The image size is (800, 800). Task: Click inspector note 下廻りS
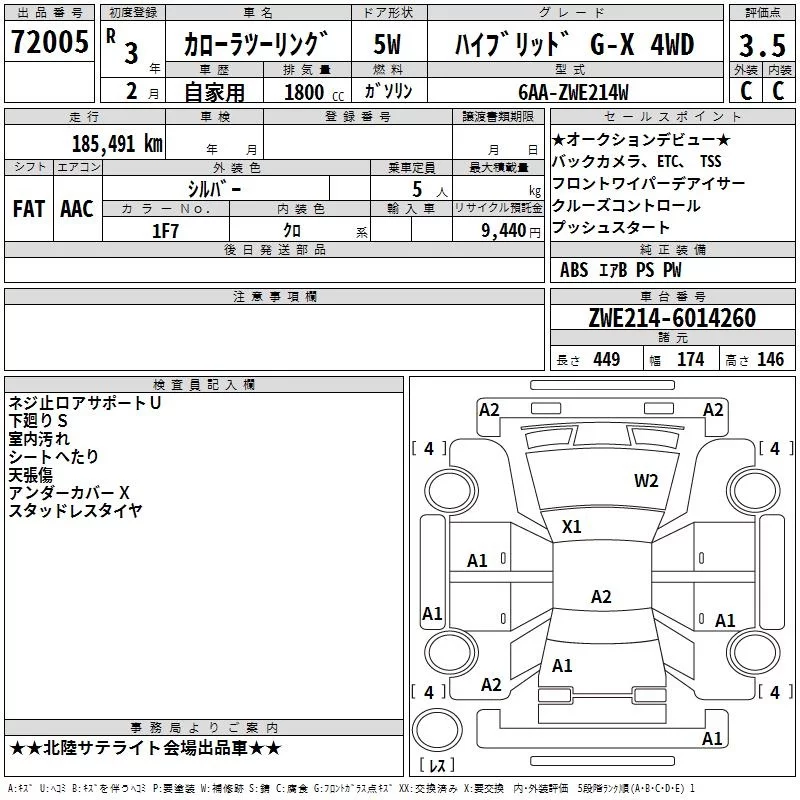(38, 421)
